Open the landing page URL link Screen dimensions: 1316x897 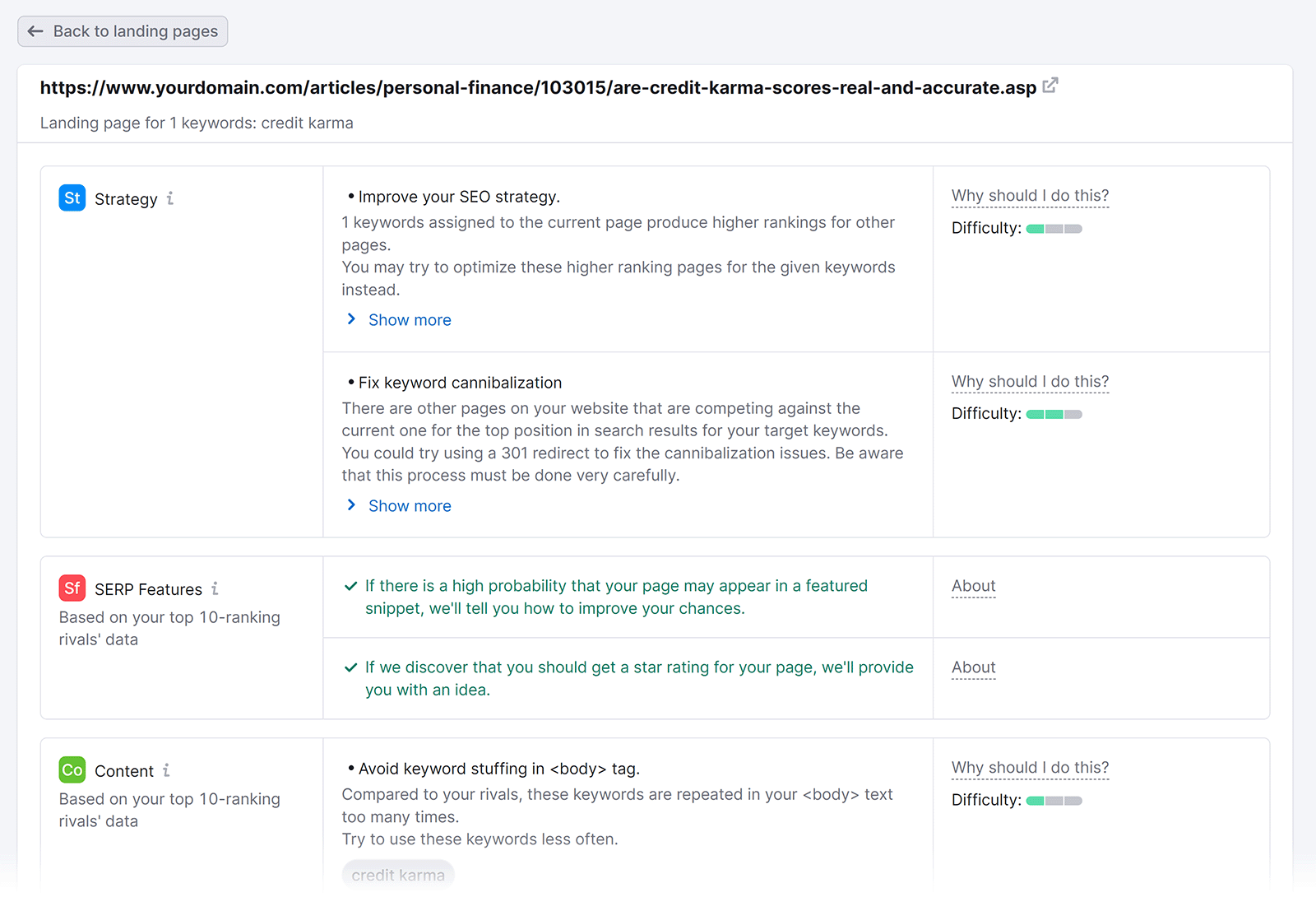[538, 88]
